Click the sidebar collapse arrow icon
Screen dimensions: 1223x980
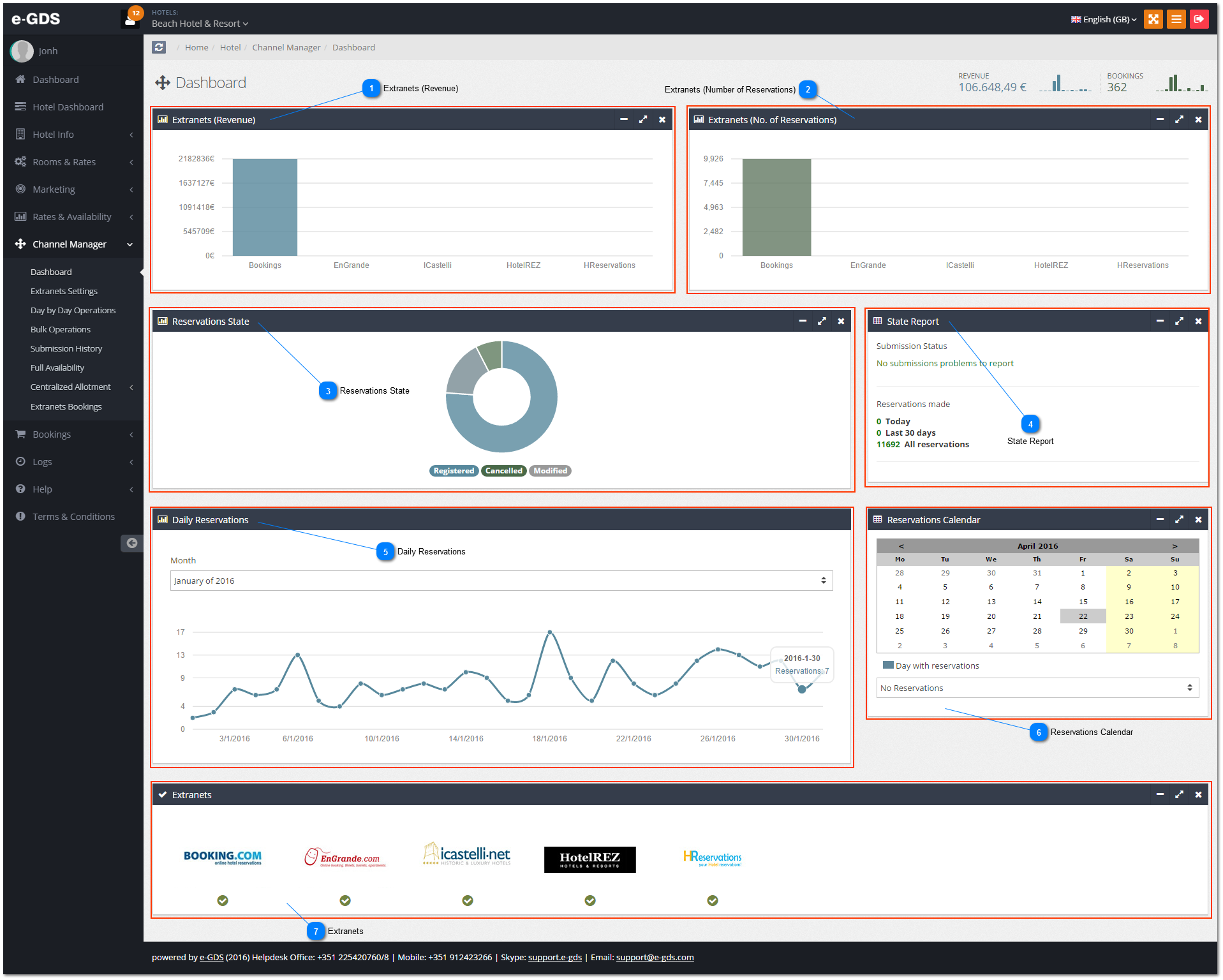point(131,543)
